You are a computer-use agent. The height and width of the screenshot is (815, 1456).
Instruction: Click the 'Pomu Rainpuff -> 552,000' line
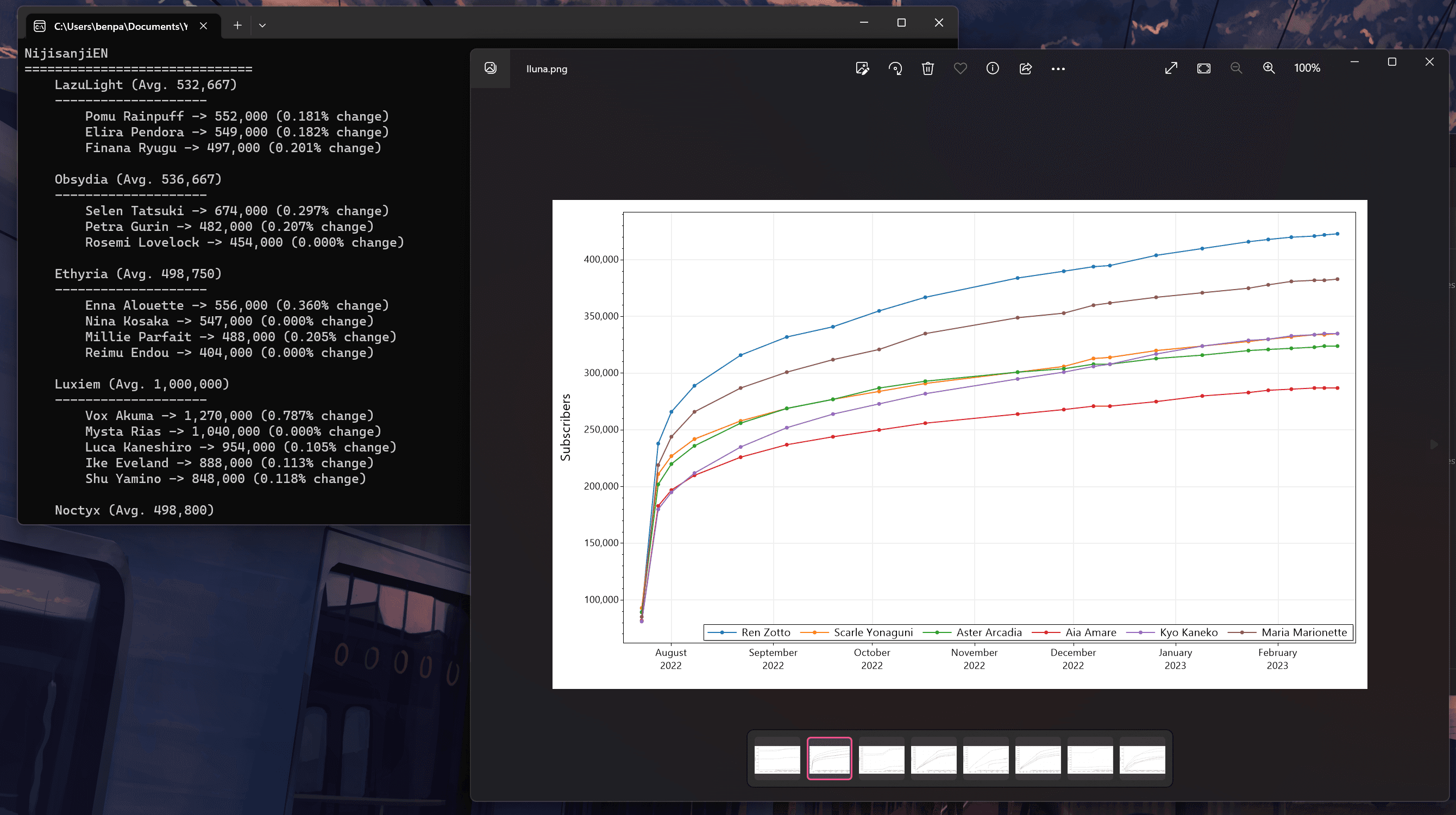pos(237,116)
